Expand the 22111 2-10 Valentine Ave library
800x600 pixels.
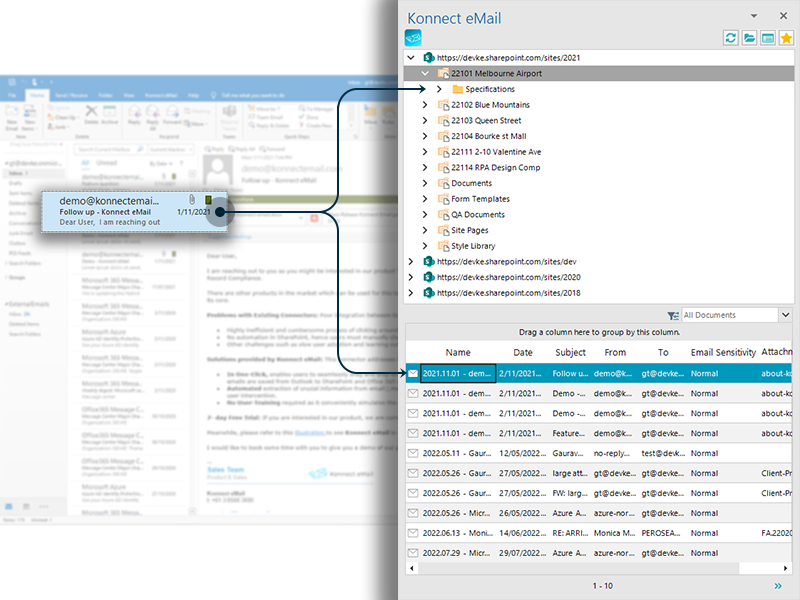425,152
